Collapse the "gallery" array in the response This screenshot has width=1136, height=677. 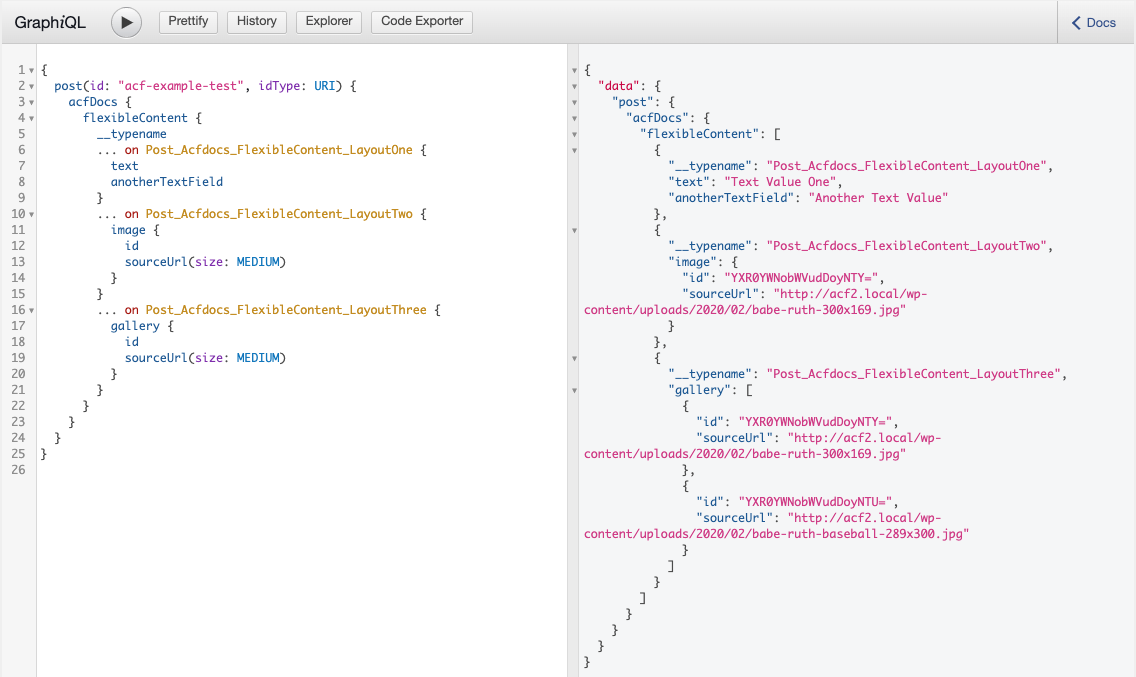tap(574, 390)
